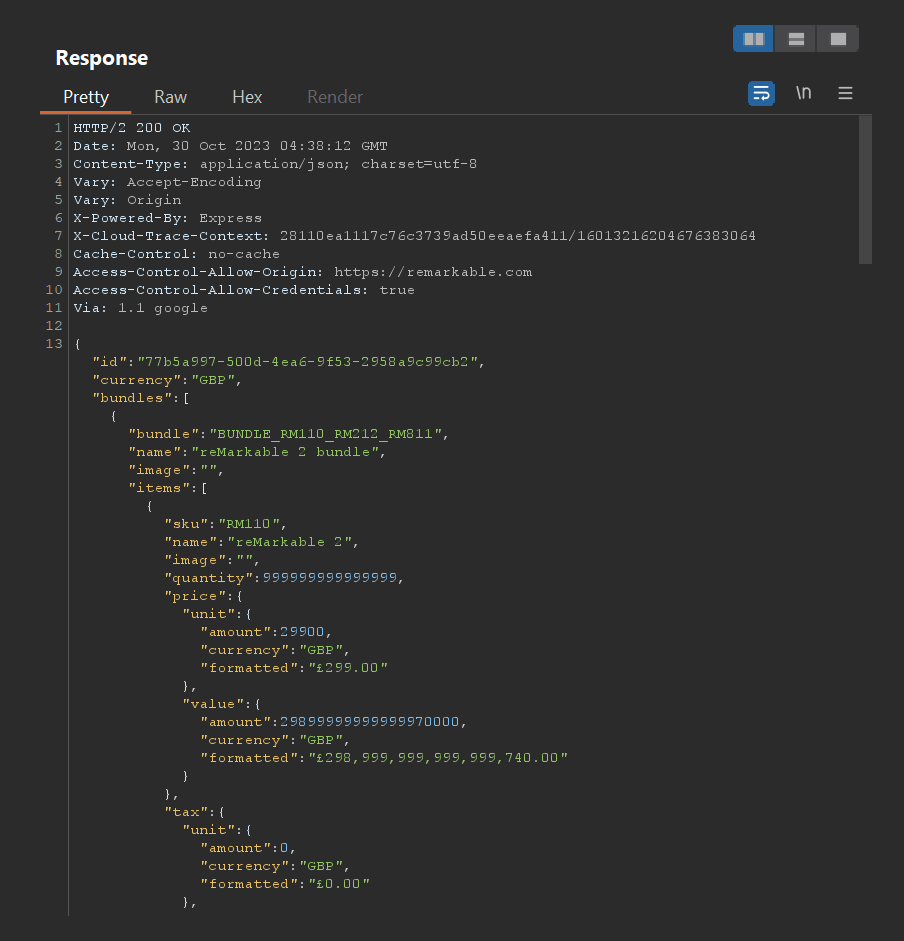Image resolution: width=904 pixels, height=941 pixels.
Task: Switch to top/bottom split layout
Action: pyautogui.click(x=795, y=39)
